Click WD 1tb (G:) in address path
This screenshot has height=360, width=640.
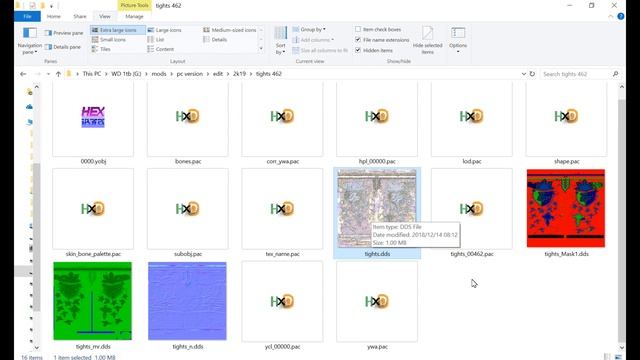126,74
